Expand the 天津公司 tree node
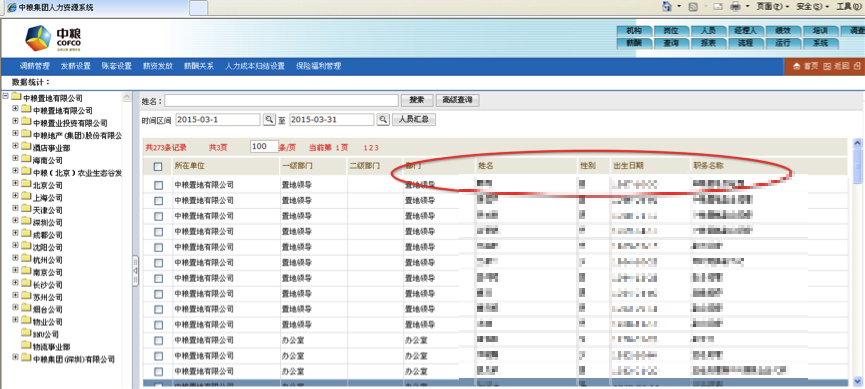The height and width of the screenshot is (389, 865). tap(15, 209)
